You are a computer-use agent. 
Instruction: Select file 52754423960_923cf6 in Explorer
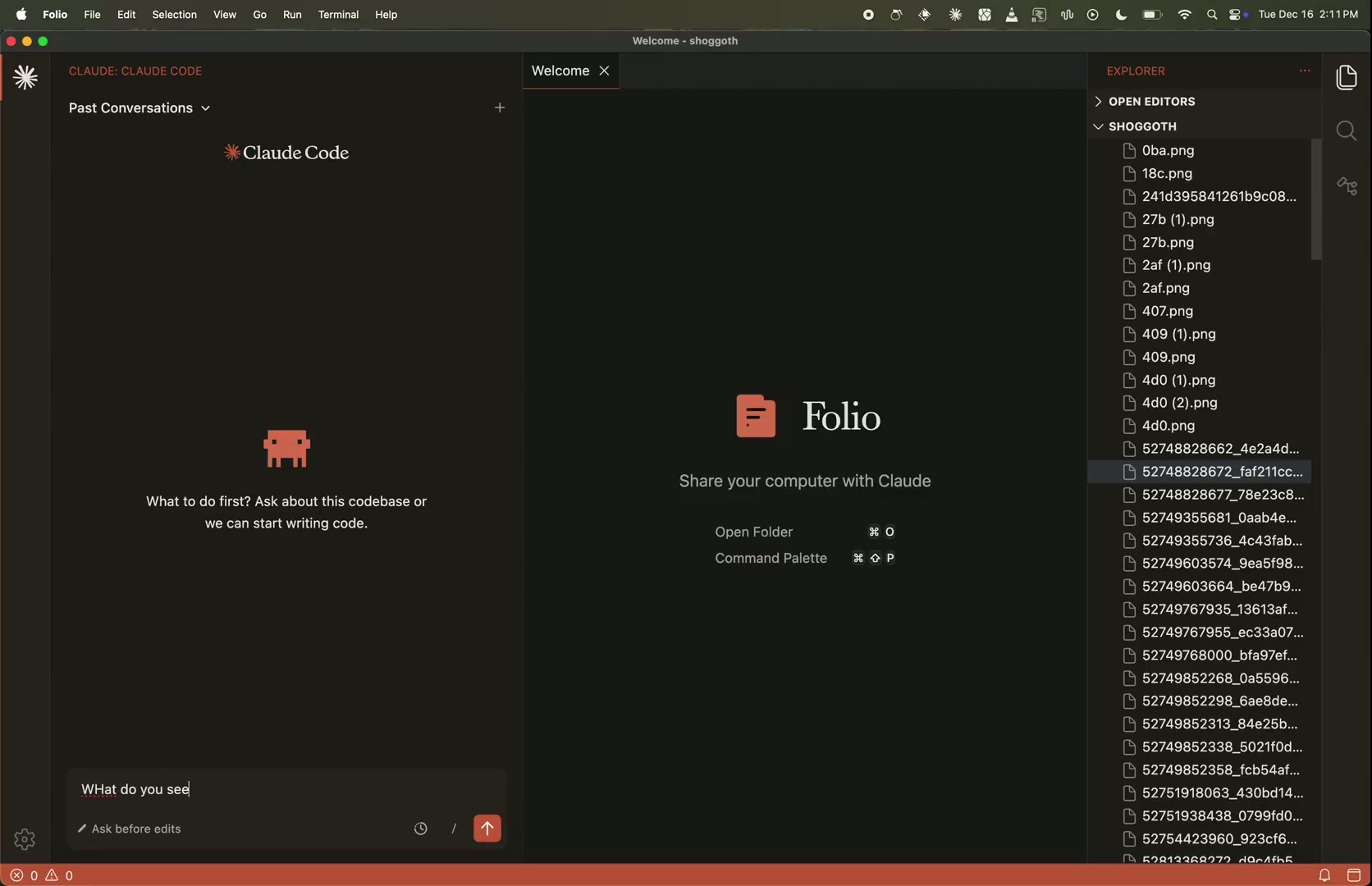1200,838
